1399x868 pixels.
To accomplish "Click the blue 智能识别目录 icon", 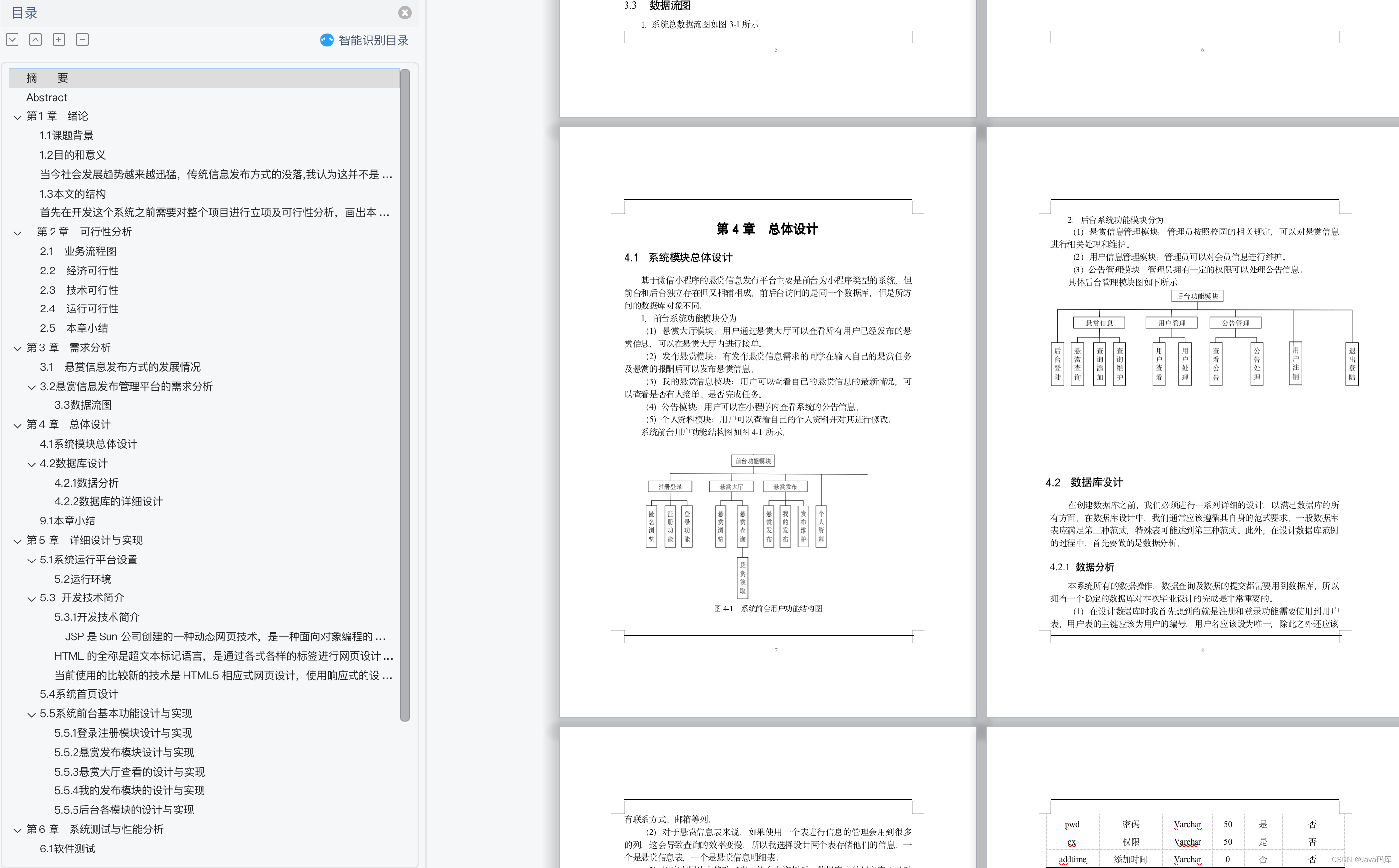I will point(327,39).
